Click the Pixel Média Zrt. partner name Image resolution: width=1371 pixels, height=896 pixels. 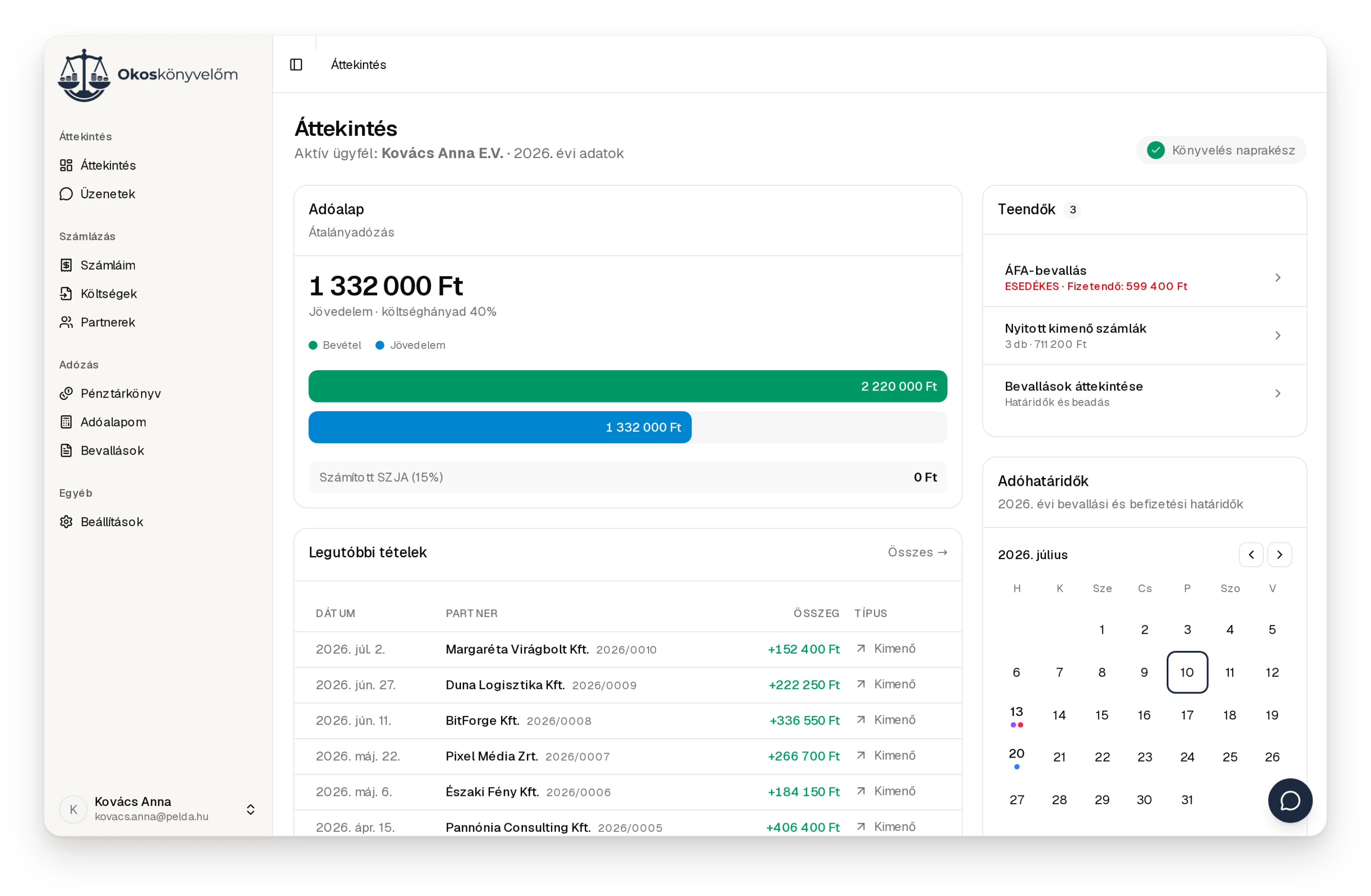tap(491, 756)
